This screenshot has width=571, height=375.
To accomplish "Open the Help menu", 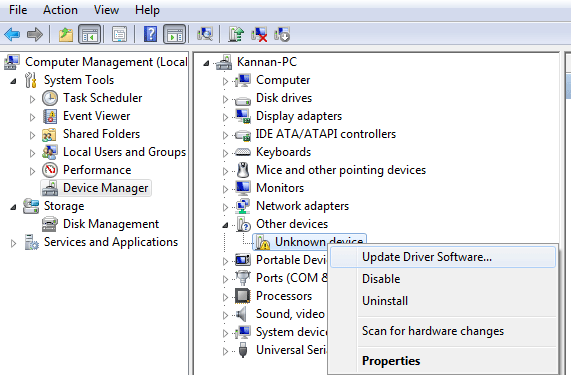I will point(147,10).
